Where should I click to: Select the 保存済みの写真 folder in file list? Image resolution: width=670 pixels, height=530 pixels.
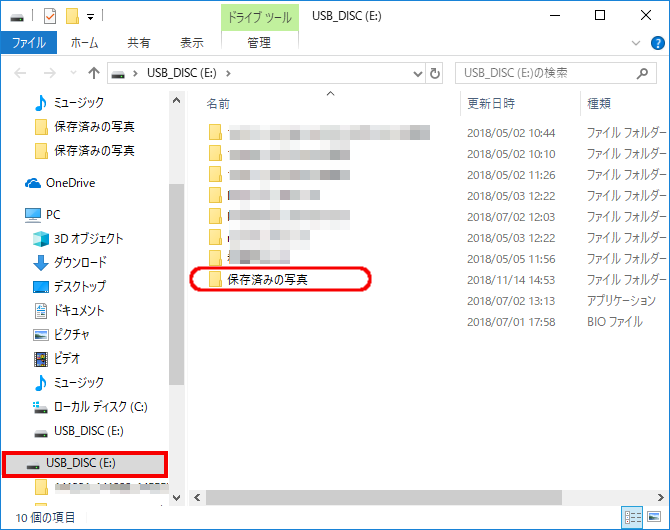coord(267,280)
